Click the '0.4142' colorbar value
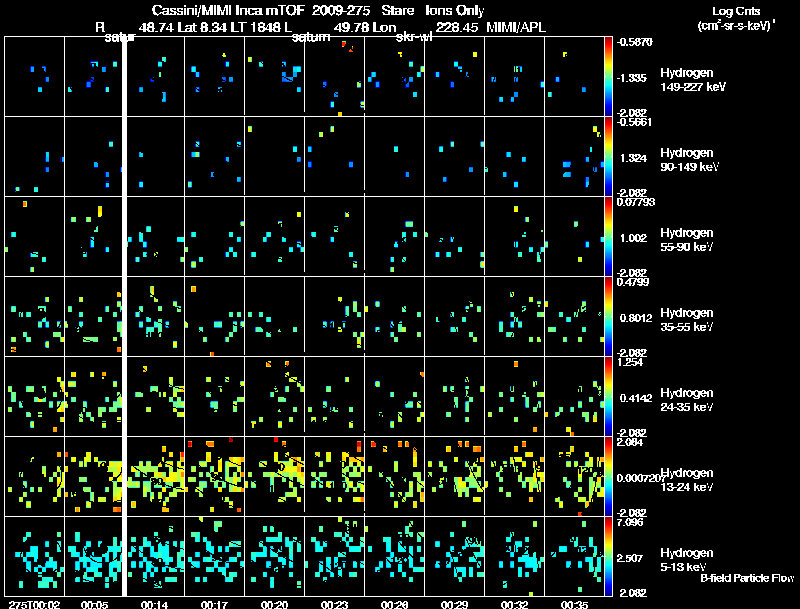Viewport: 800px width, 609px height. [636, 398]
